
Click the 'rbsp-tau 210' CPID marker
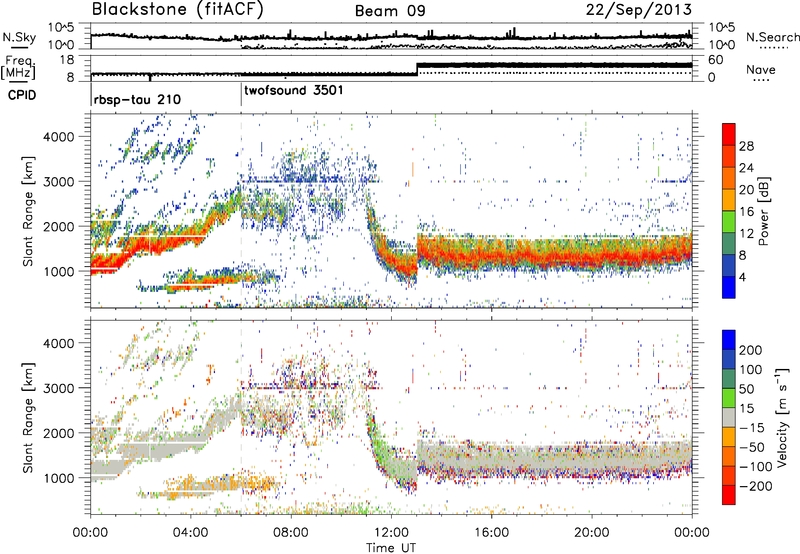tap(137, 99)
